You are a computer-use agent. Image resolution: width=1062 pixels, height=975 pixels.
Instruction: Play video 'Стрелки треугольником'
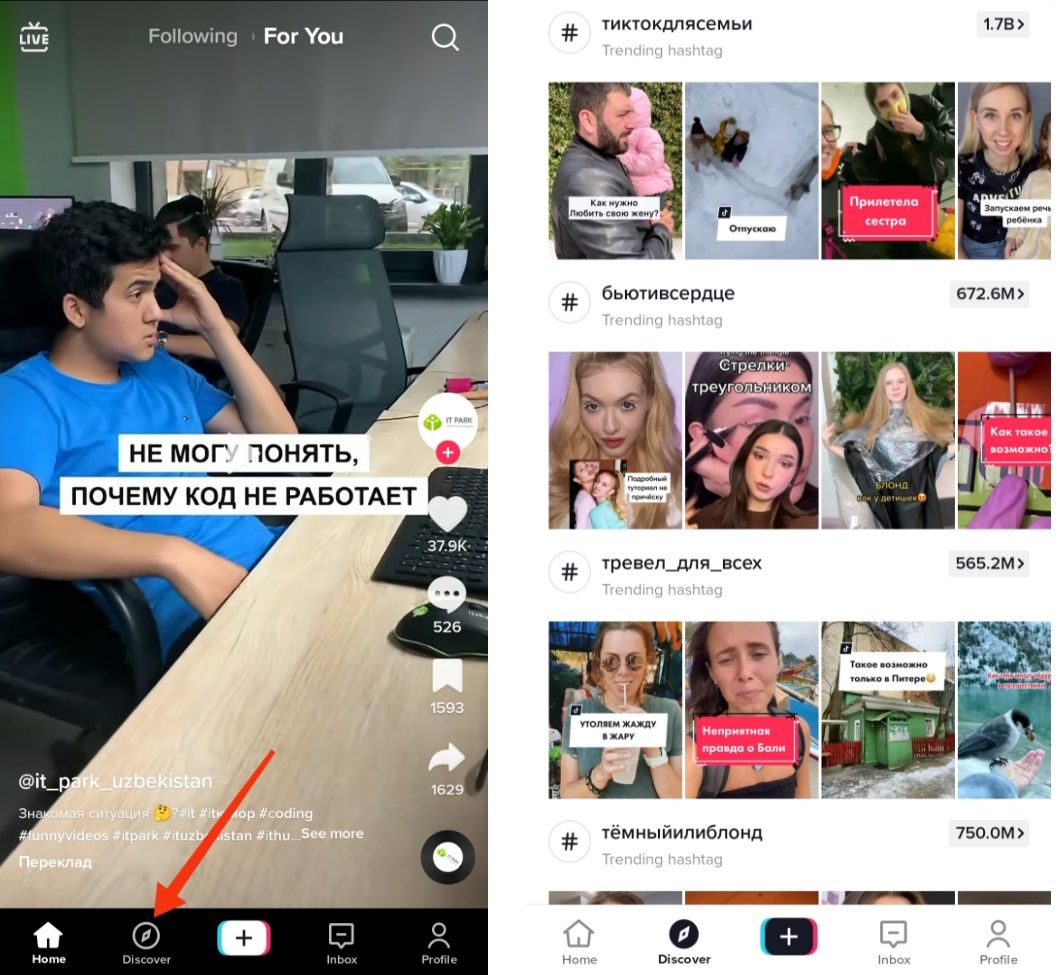click(752, 440)
